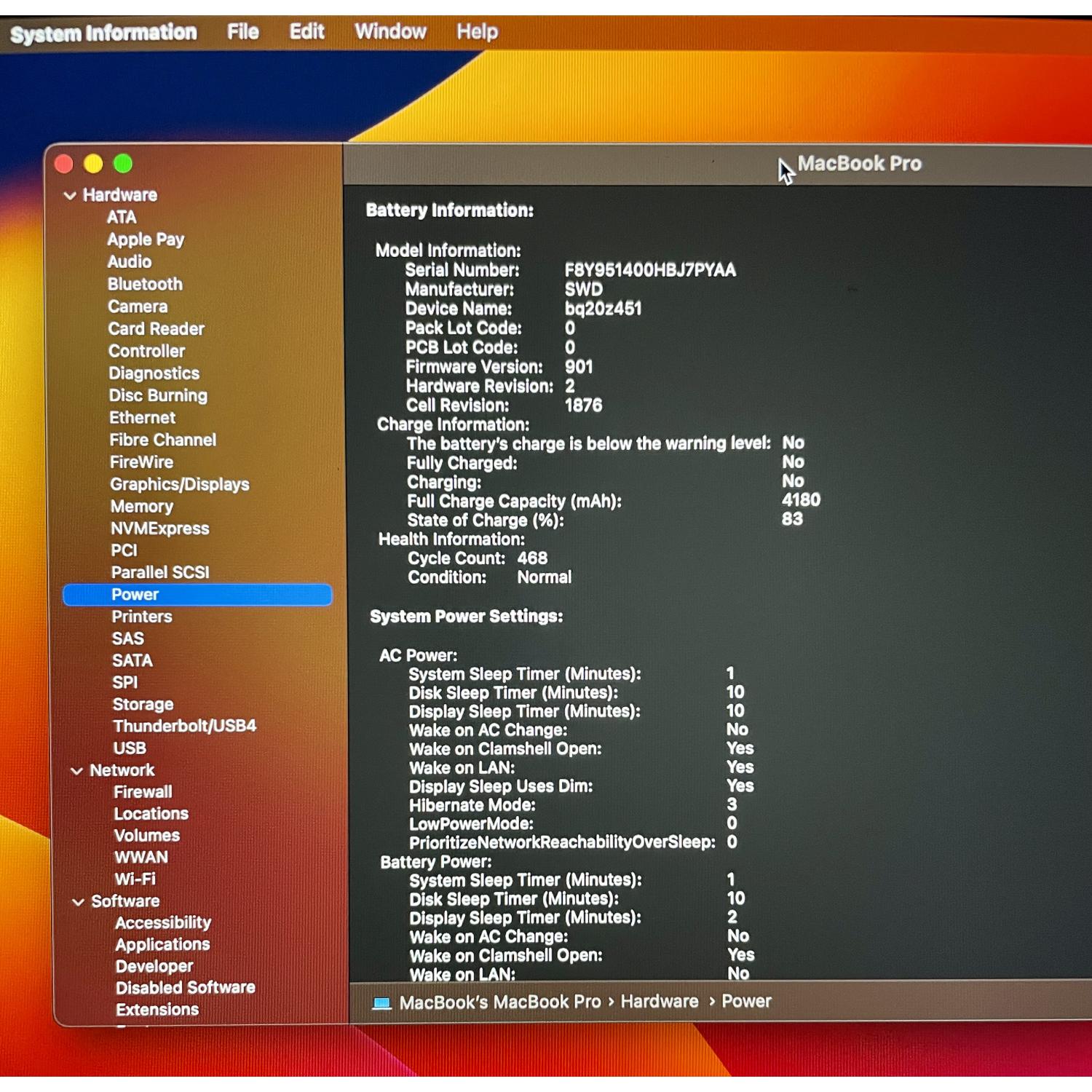Select Locations under Network
The width and height of the screenshot is (1092, 1092).
point(151,814)
